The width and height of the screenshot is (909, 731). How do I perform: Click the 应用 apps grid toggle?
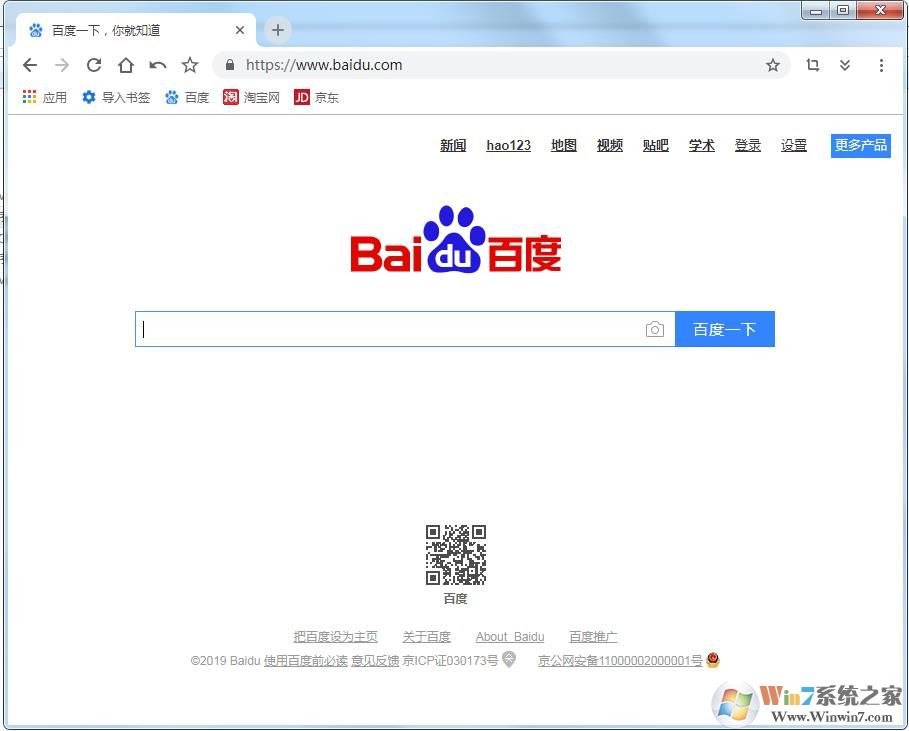(x=29, y=97)
